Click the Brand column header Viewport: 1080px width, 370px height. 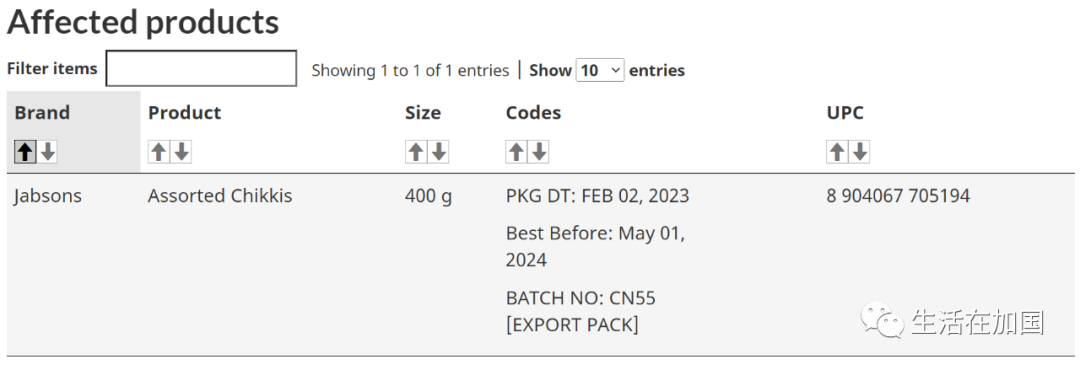coord(42,113)
